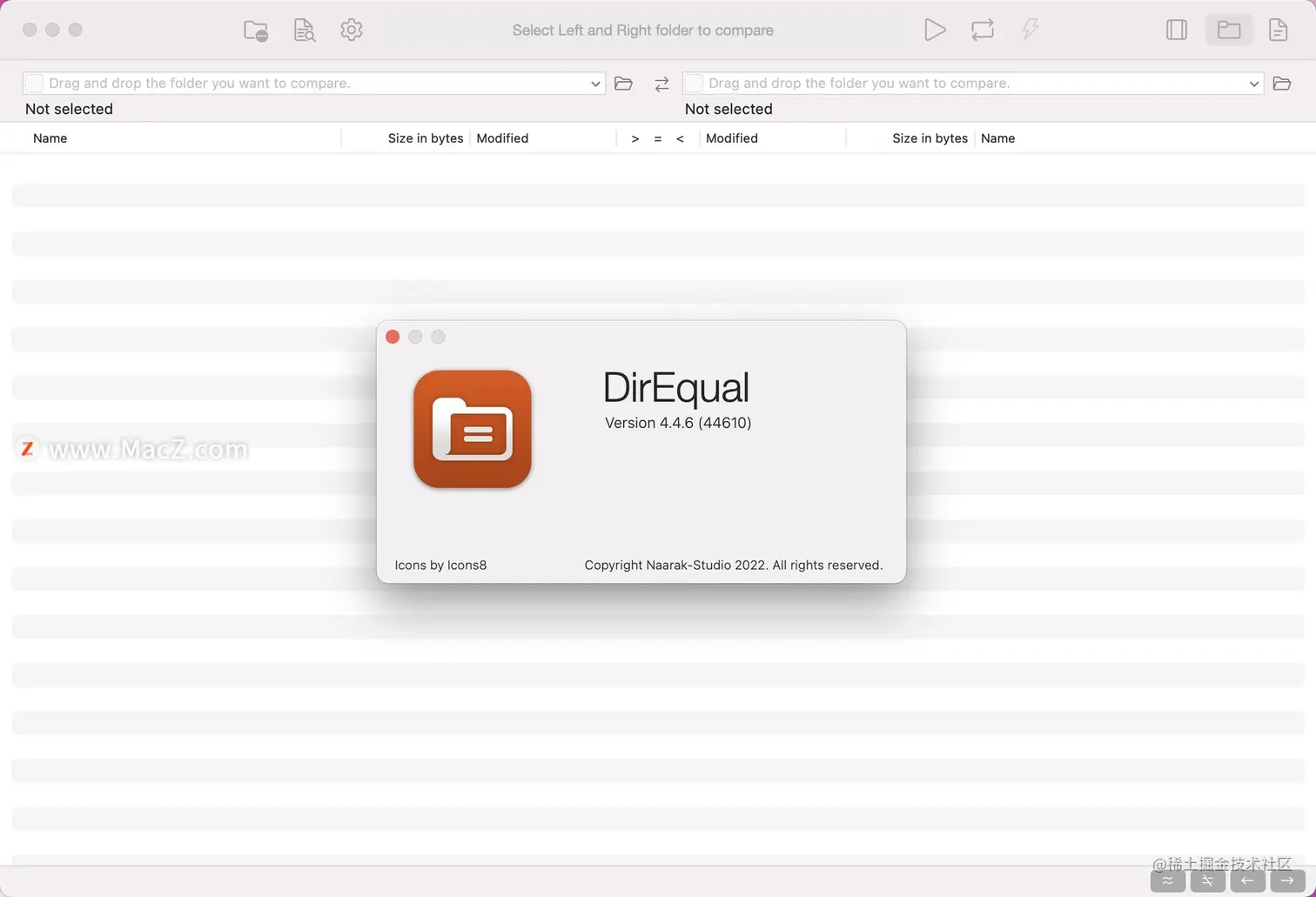Image resolution: width=1316 pixels, height=897 pixels.
Task: Select the file compare mode document icon
Action: [1278, 30]
